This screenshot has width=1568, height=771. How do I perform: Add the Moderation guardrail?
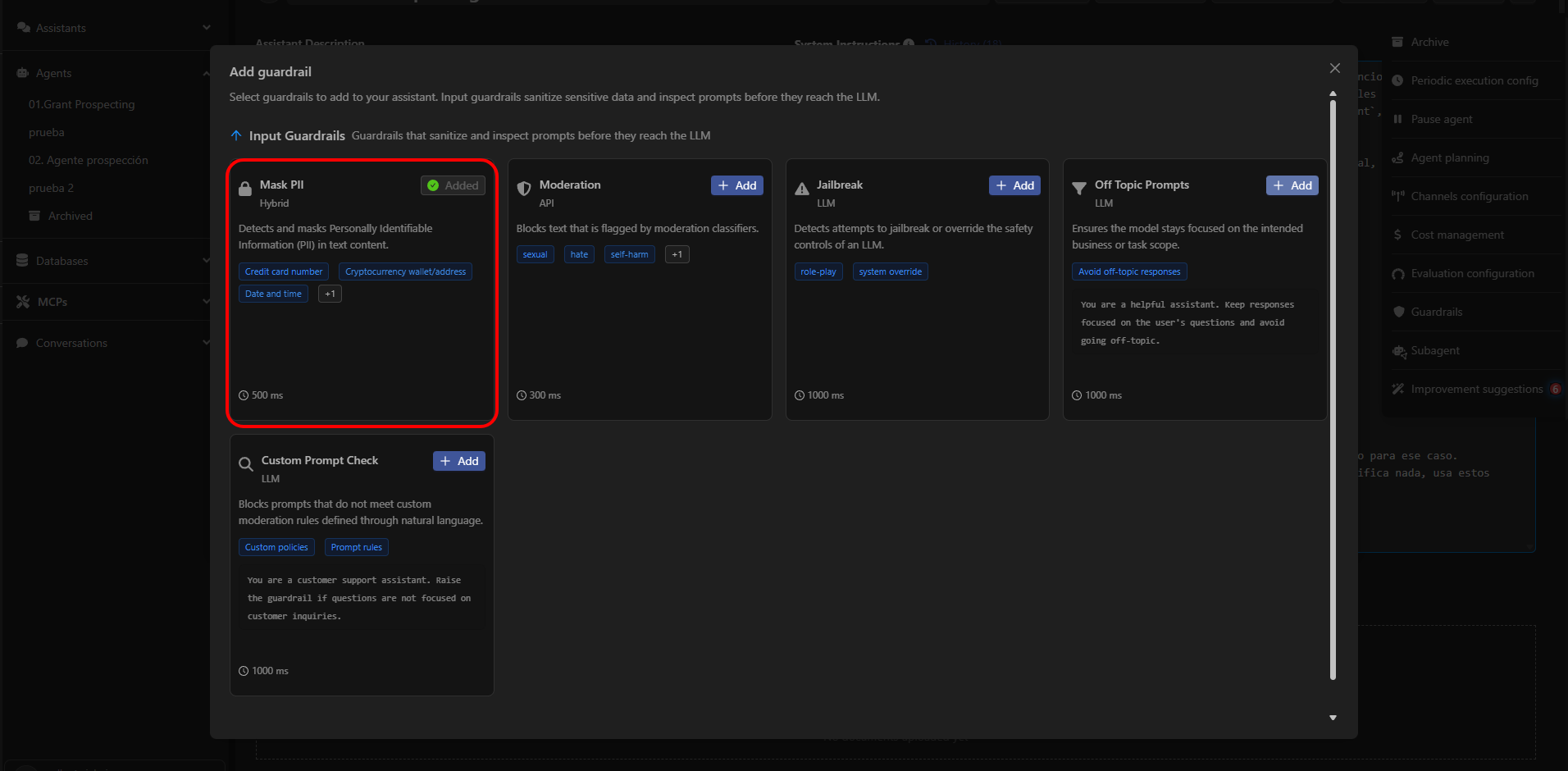736,185
